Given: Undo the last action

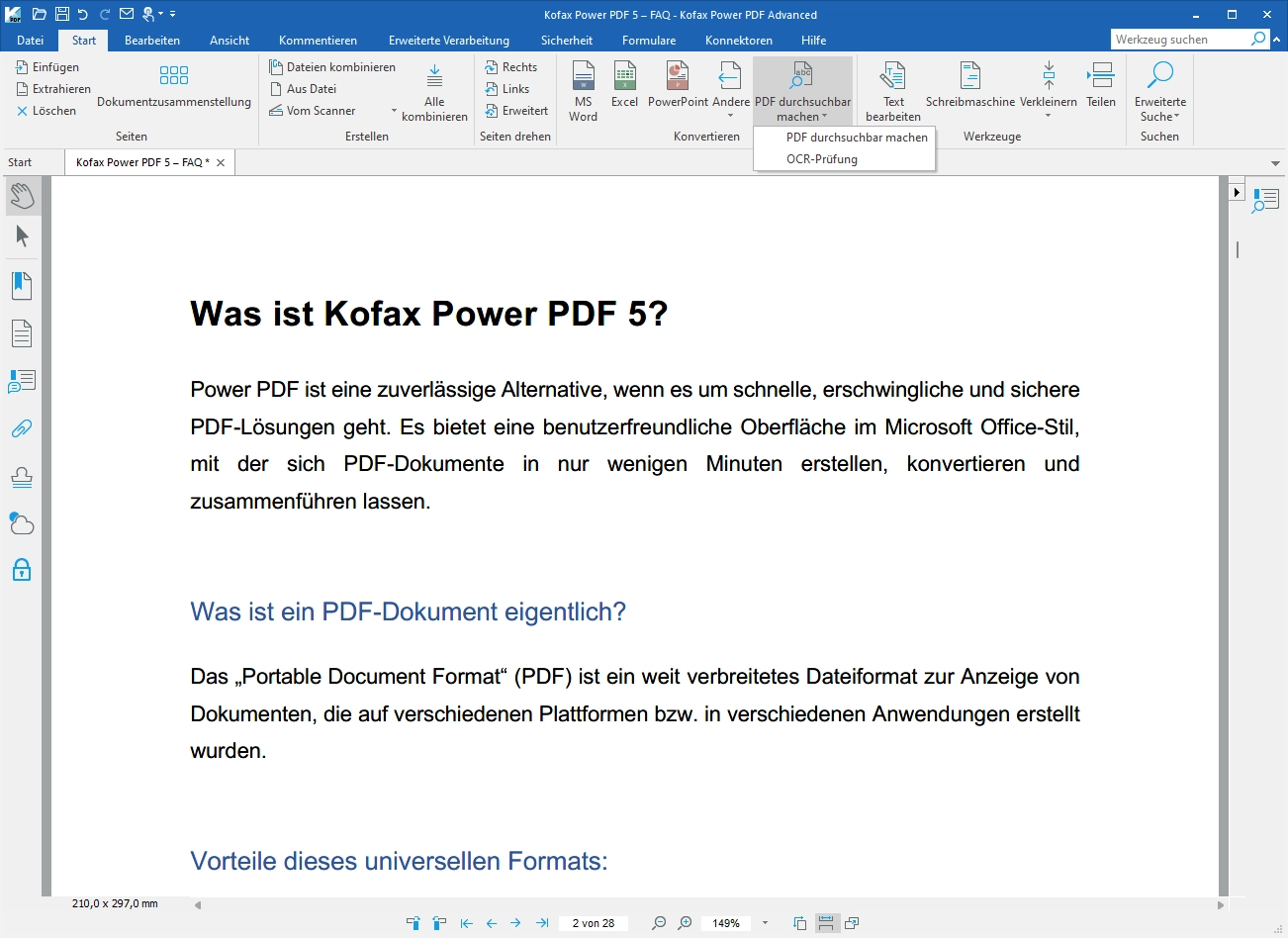Looking at the screenshot, I should [83, 14].
